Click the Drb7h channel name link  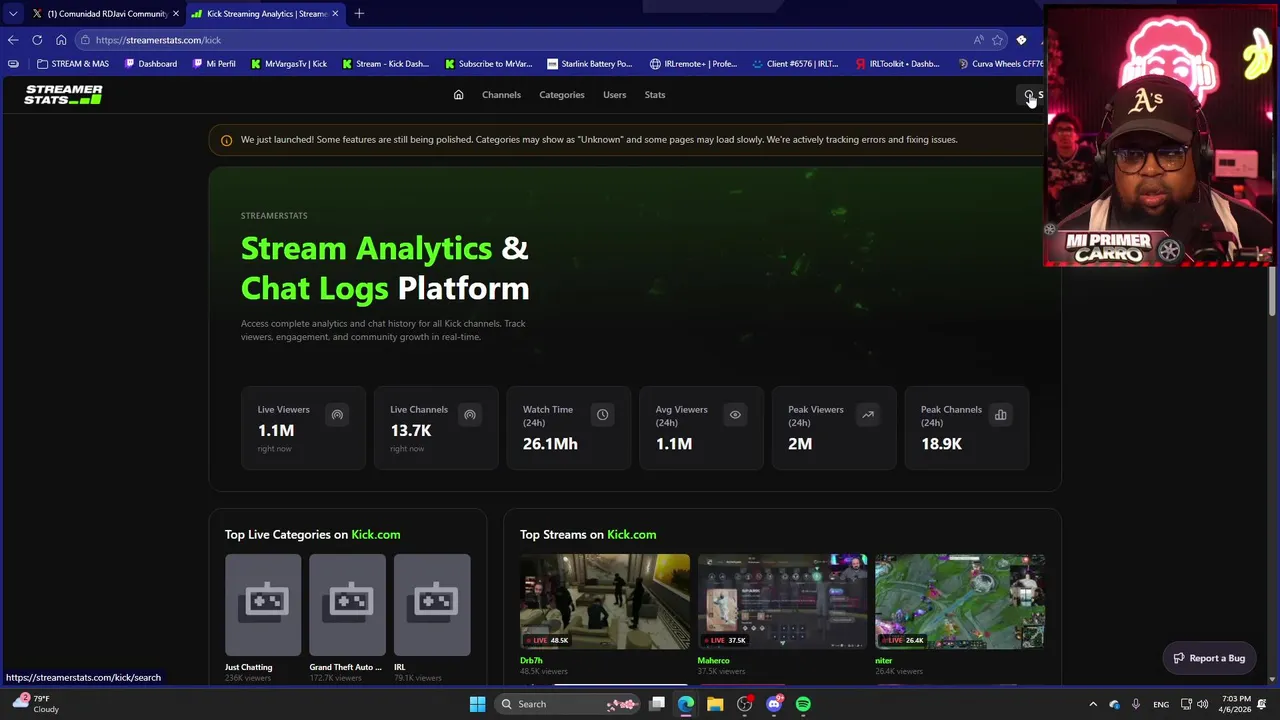(x=531, y=661)
